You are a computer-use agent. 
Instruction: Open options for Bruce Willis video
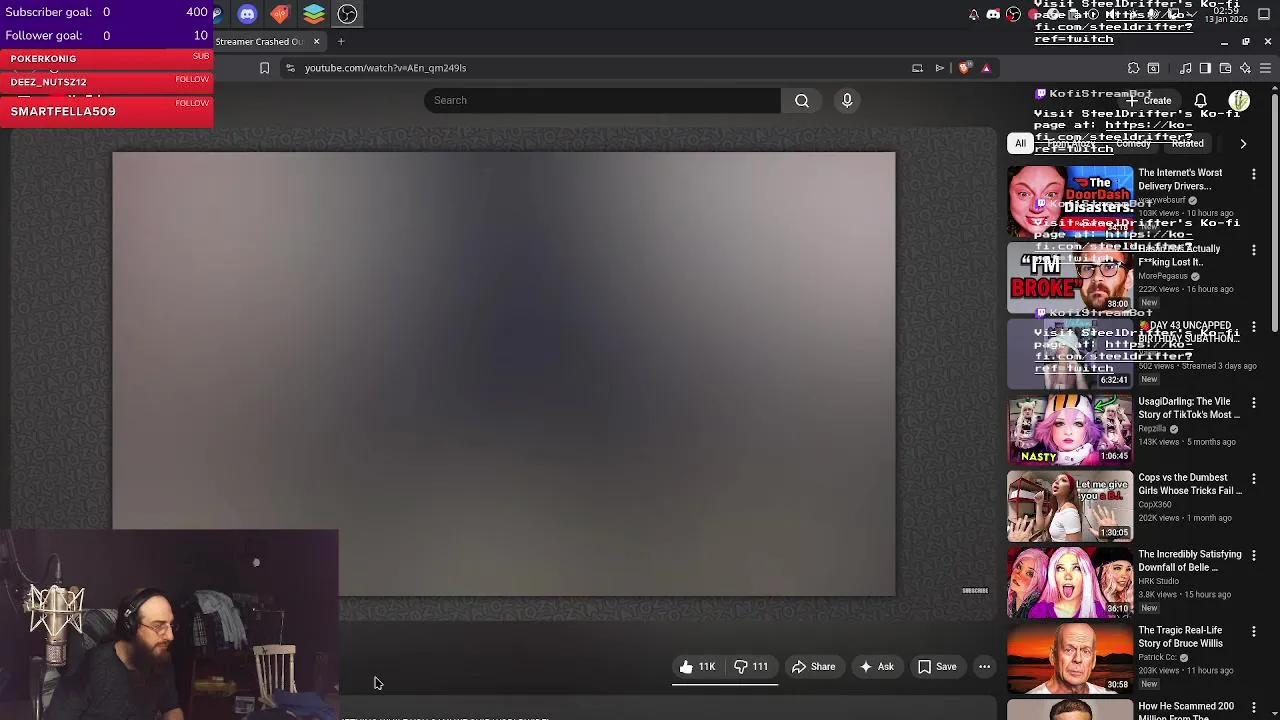tap(1253, 631)
